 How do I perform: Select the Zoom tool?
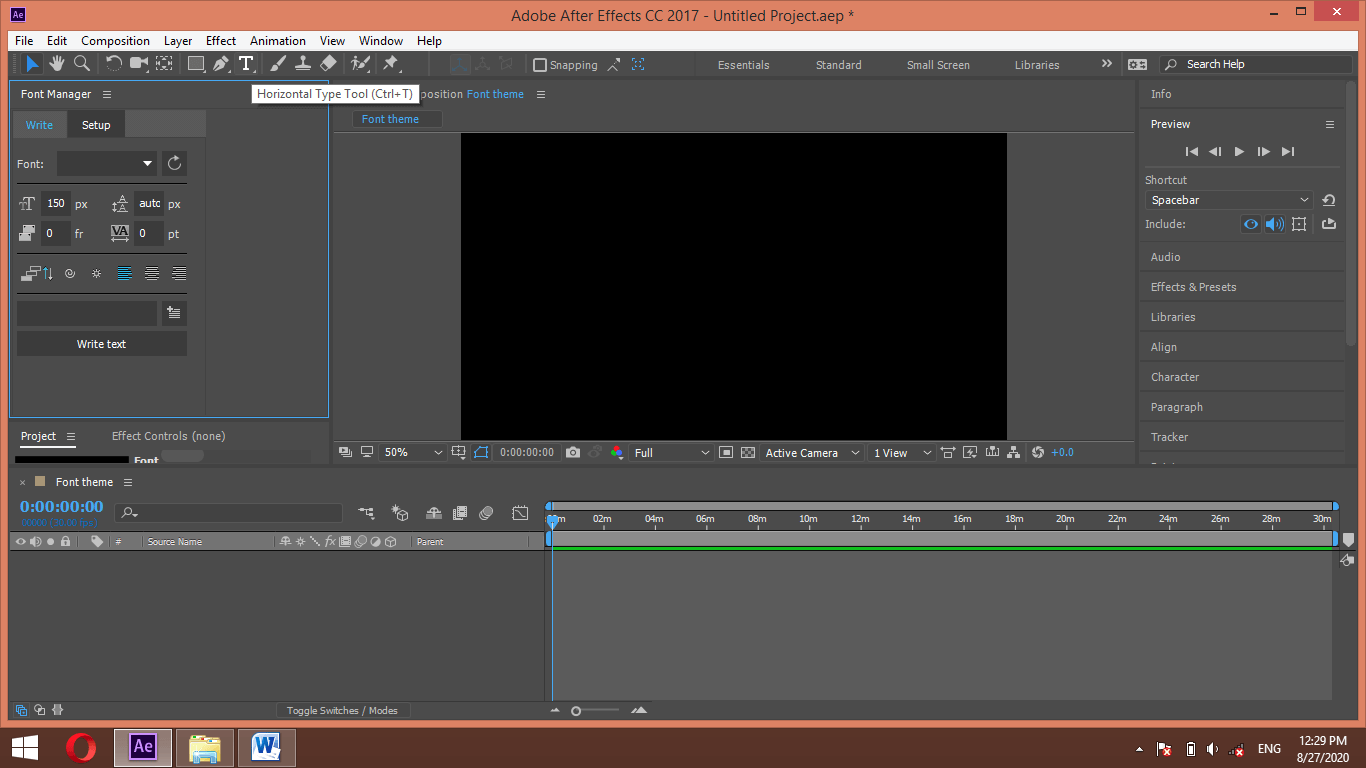click(x=82, y=63)
